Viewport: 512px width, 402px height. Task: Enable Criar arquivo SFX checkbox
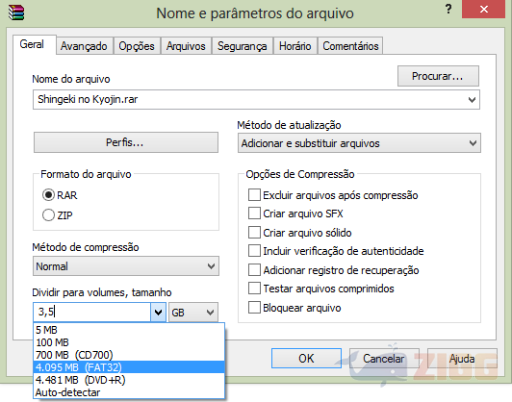[254, 213]
